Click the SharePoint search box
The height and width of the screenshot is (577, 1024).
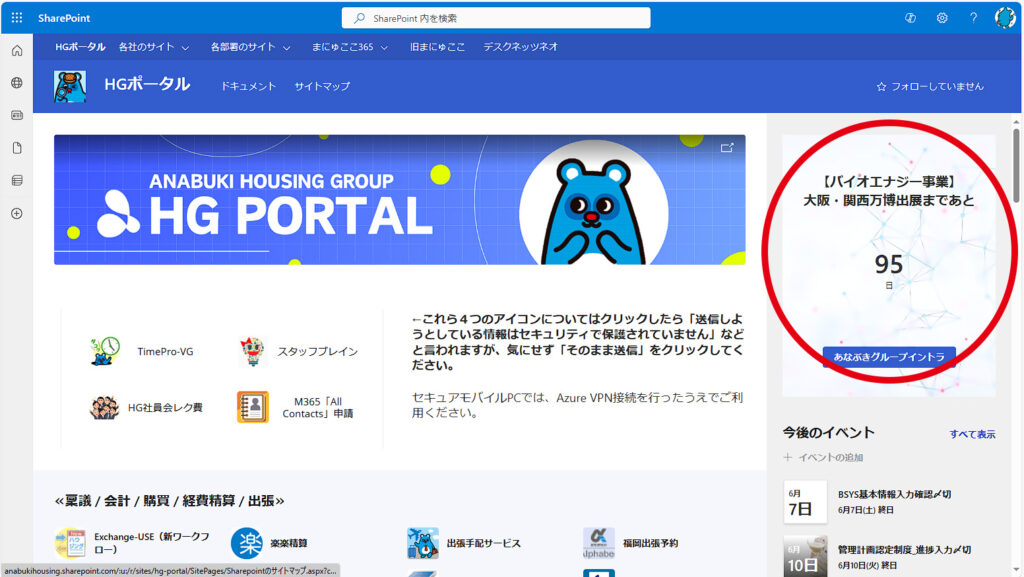(x=496, y=18)
